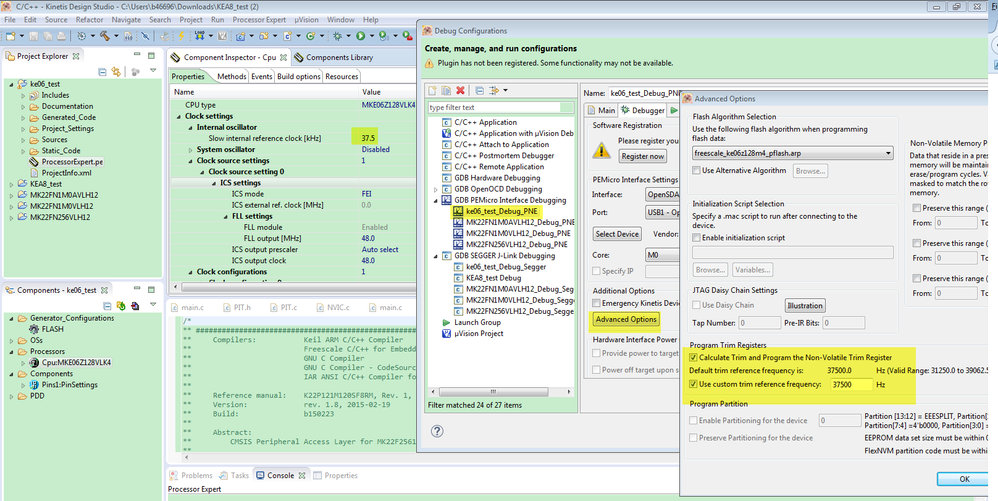The image size is (998, 501).
Task: Click the Illustration button
Action: click(x=805, y=305)
